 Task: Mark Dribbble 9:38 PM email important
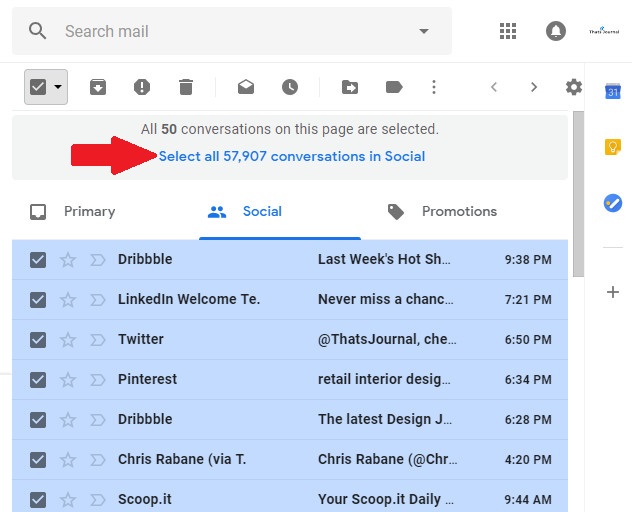(98, 260)
